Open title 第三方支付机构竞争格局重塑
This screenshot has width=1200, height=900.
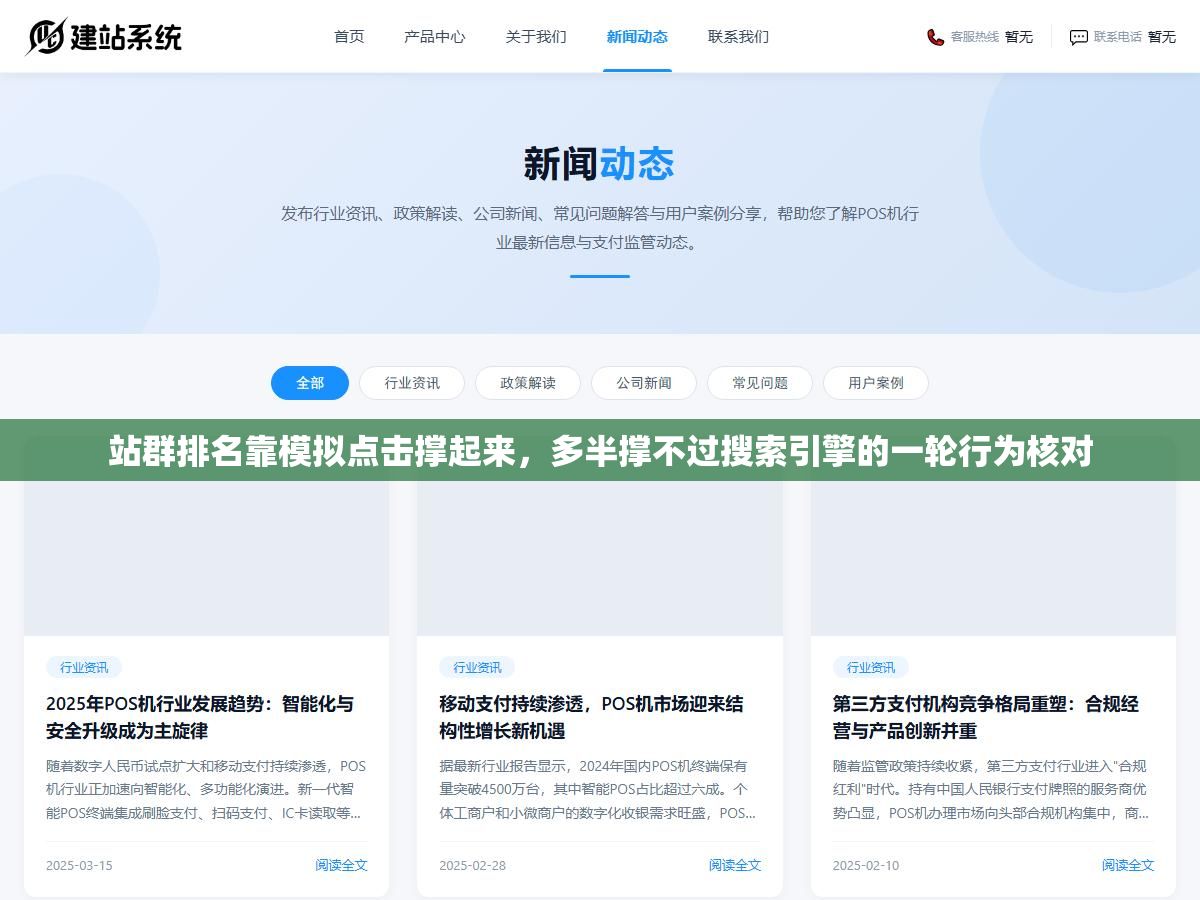coord(986,717)
